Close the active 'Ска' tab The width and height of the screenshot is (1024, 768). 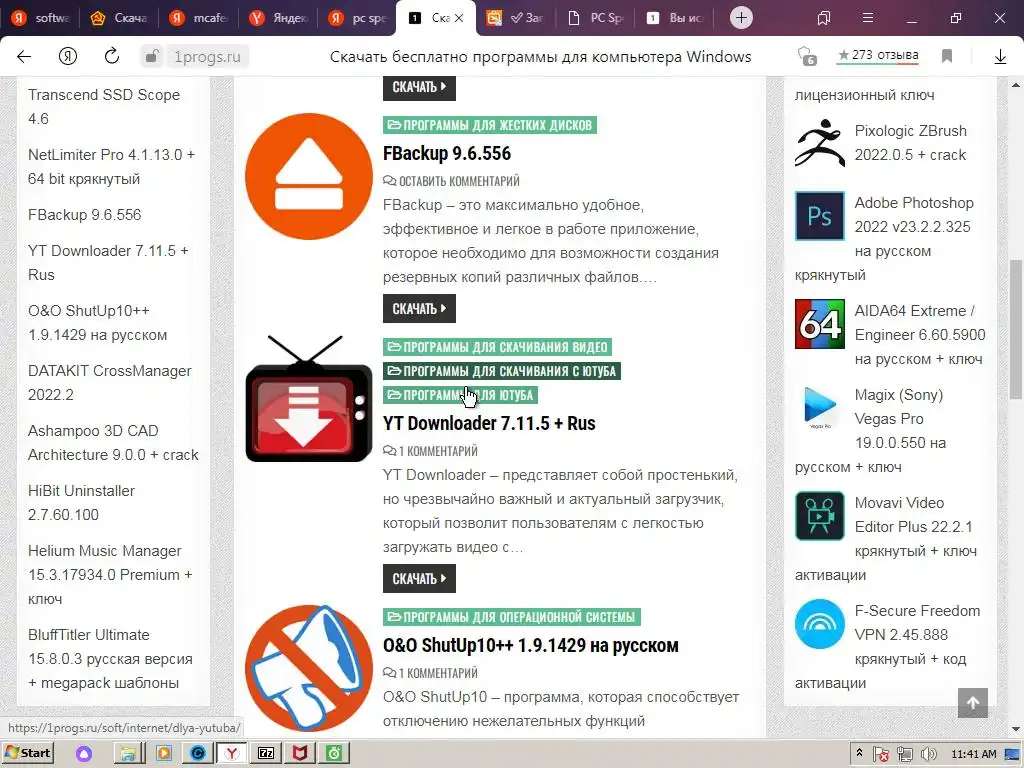[459, 18]
